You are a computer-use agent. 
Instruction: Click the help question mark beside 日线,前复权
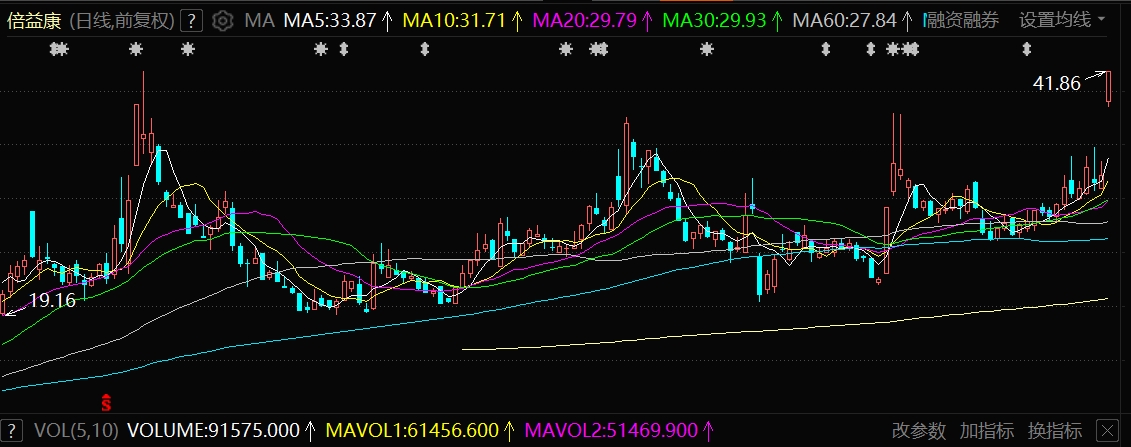(x=193, y=20)
